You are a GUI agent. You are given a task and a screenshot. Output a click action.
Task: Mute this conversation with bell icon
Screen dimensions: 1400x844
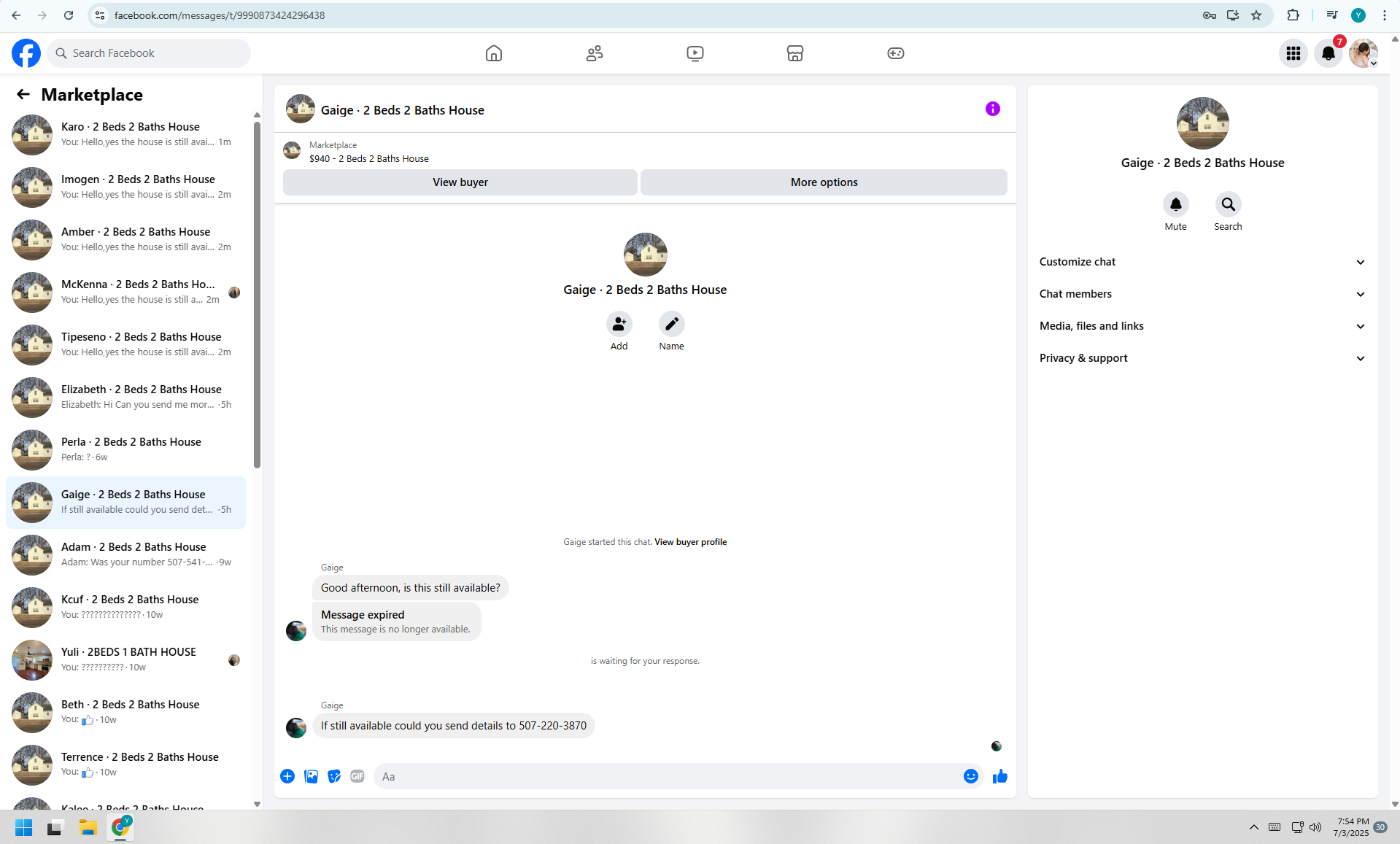click(x=1176, y=204)
